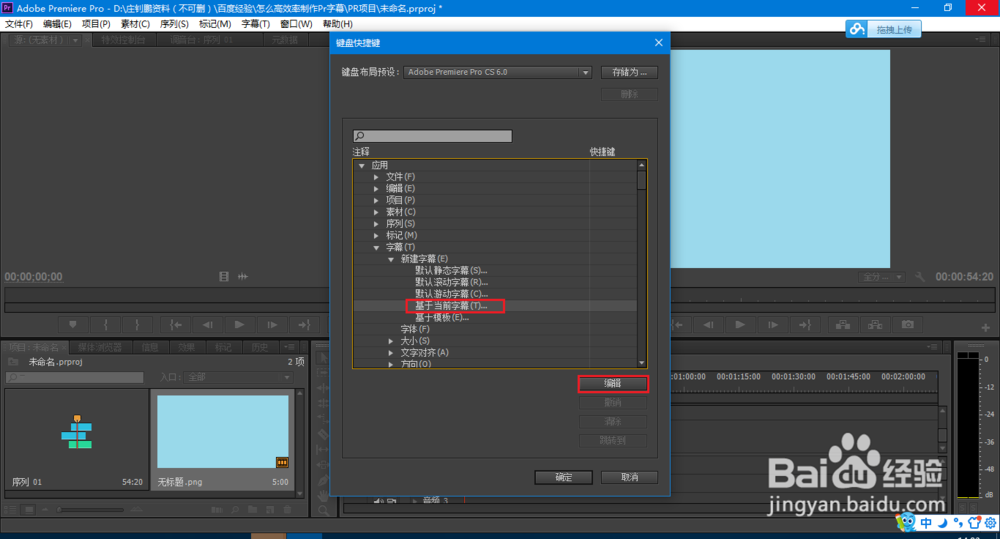Toggle the IME moon half-width icon

[942, 522]
